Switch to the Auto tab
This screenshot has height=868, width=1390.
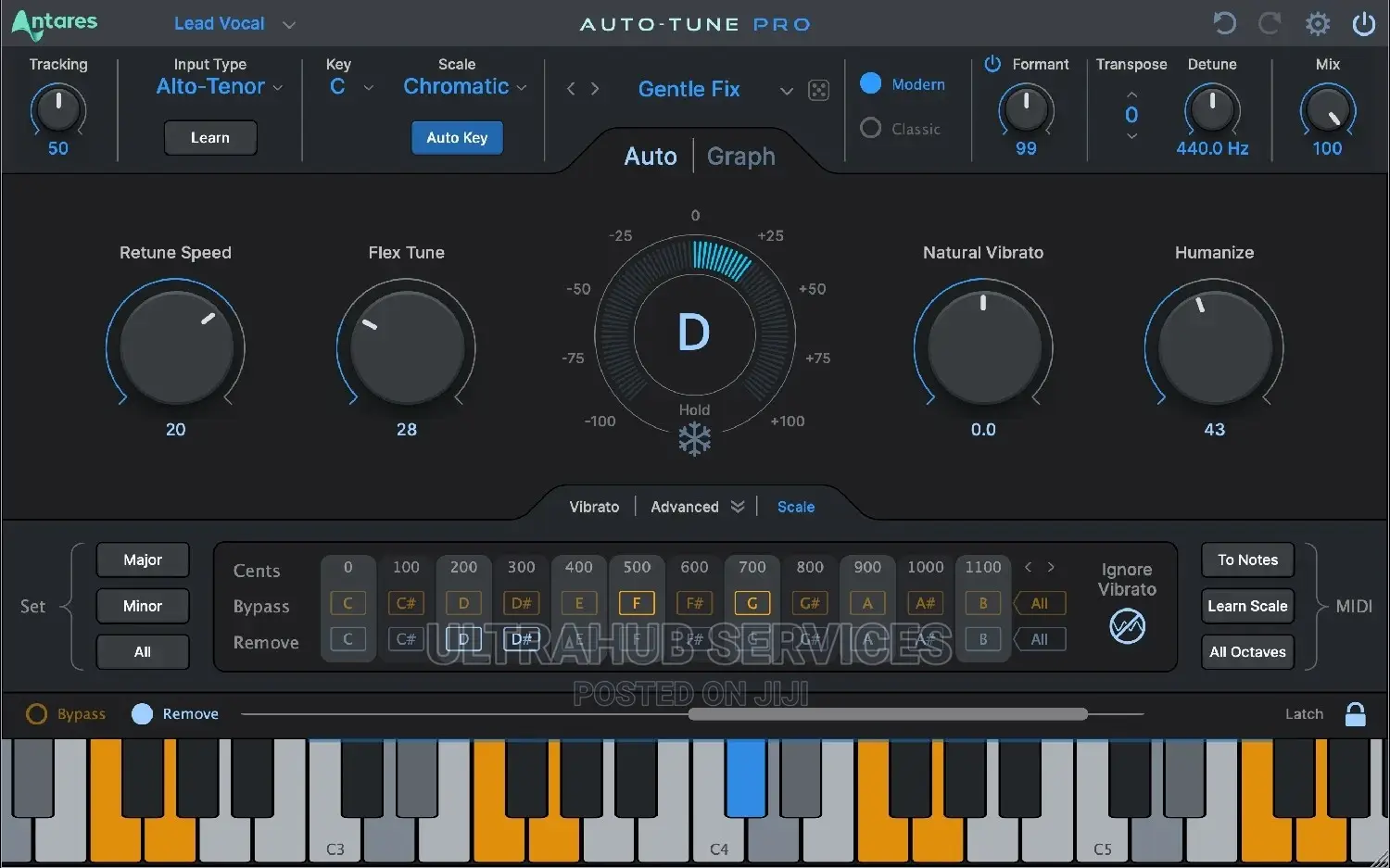651,157
